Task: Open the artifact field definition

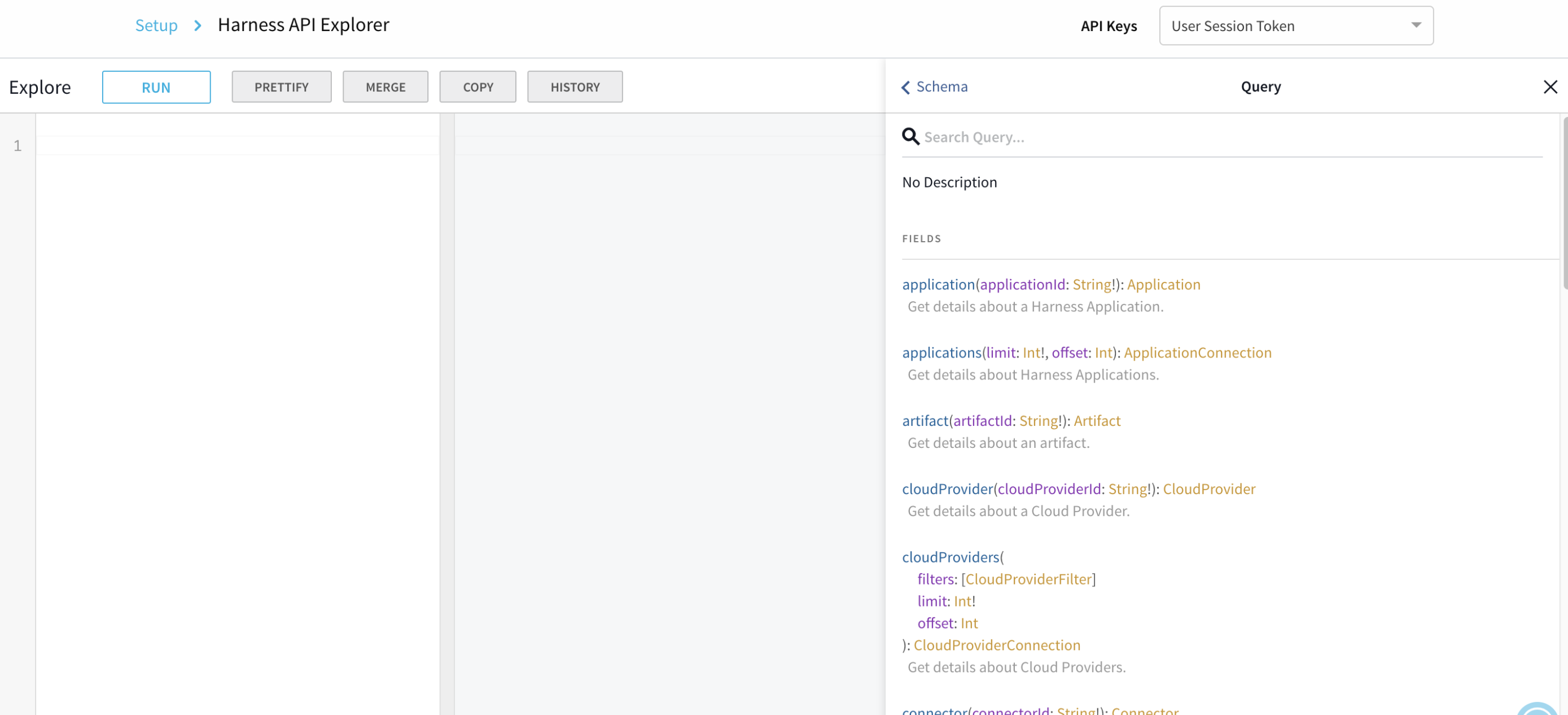Action: [x=925, y=421]
